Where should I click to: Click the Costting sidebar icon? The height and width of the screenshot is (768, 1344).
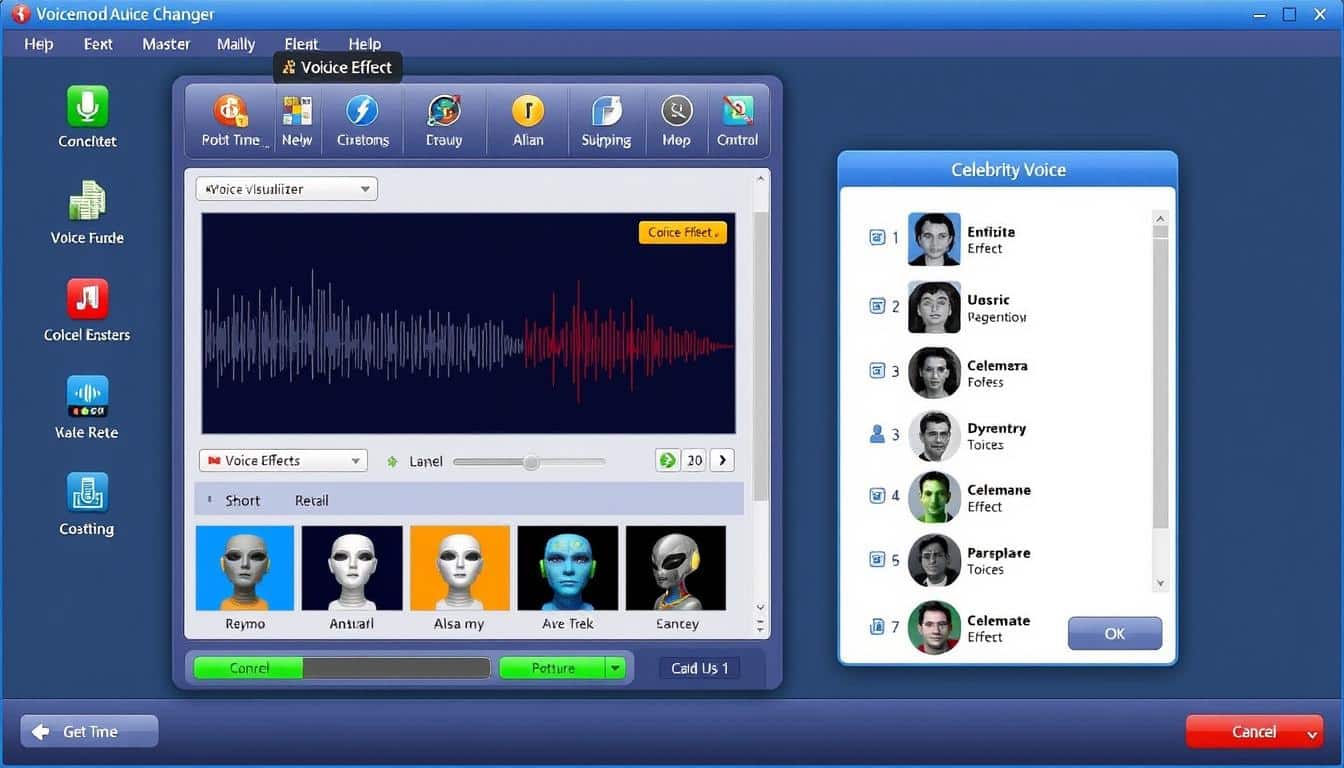point(87,493)
